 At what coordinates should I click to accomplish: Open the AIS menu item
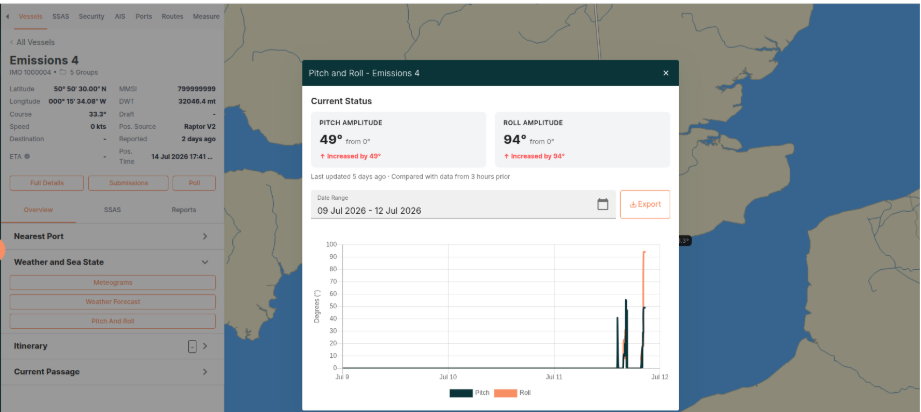[120, 16]
